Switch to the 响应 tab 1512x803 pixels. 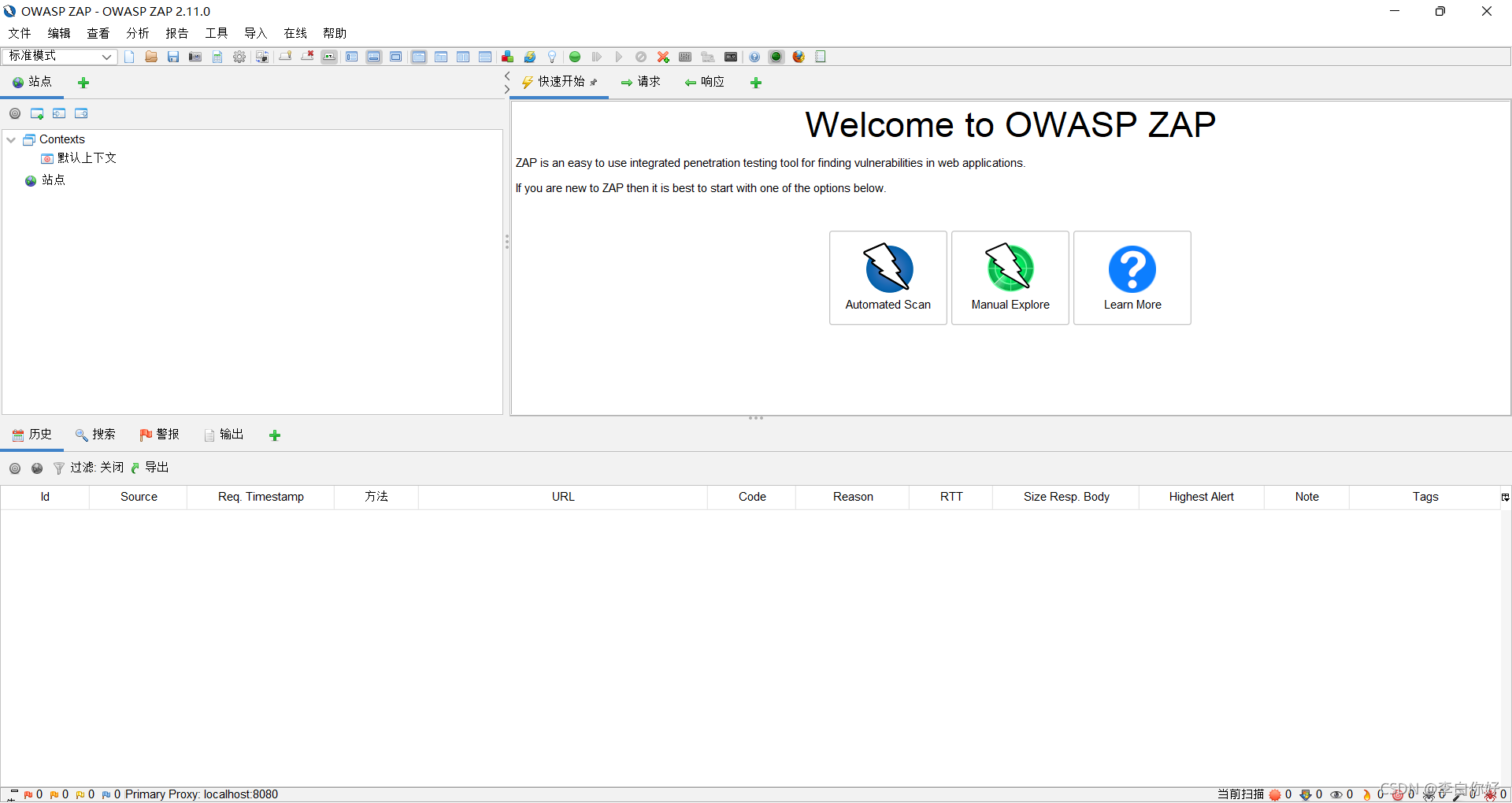pos(704,82)
